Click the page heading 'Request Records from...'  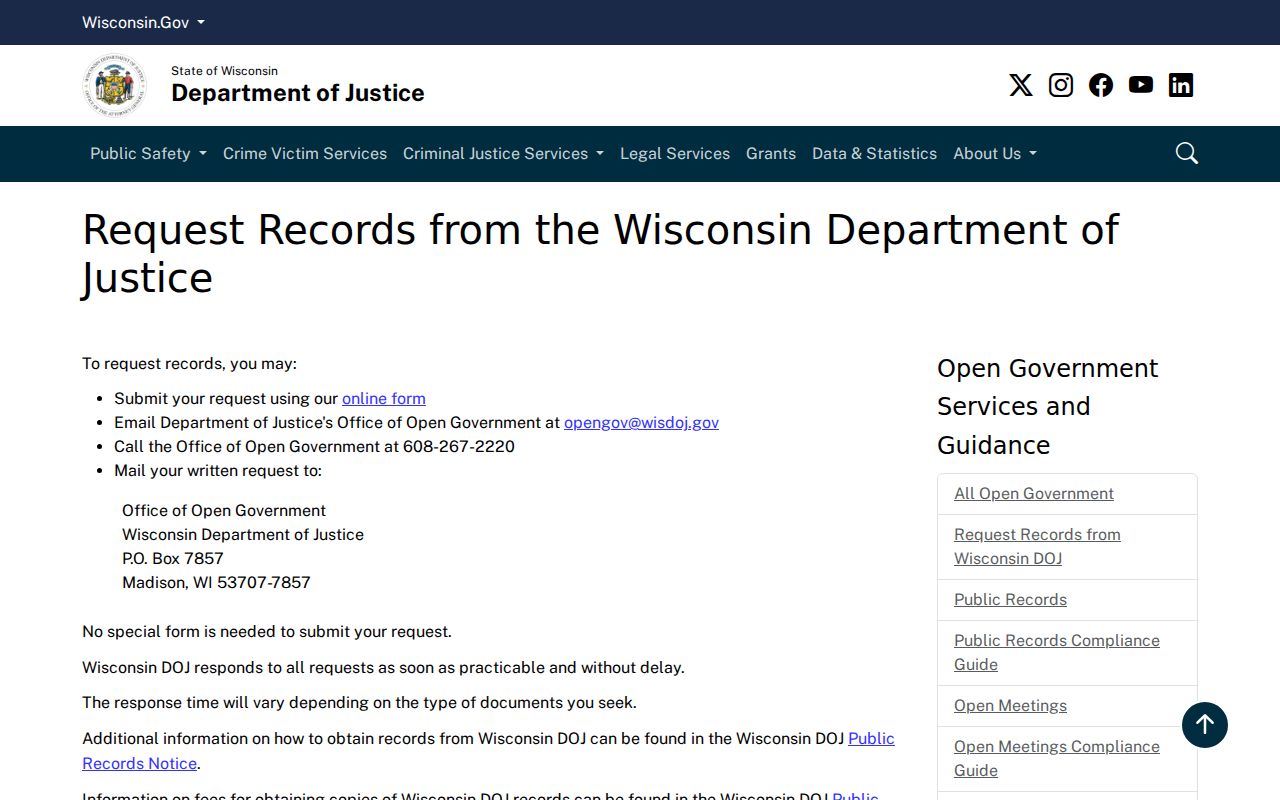pyautogui.click(x=600, y=254)
